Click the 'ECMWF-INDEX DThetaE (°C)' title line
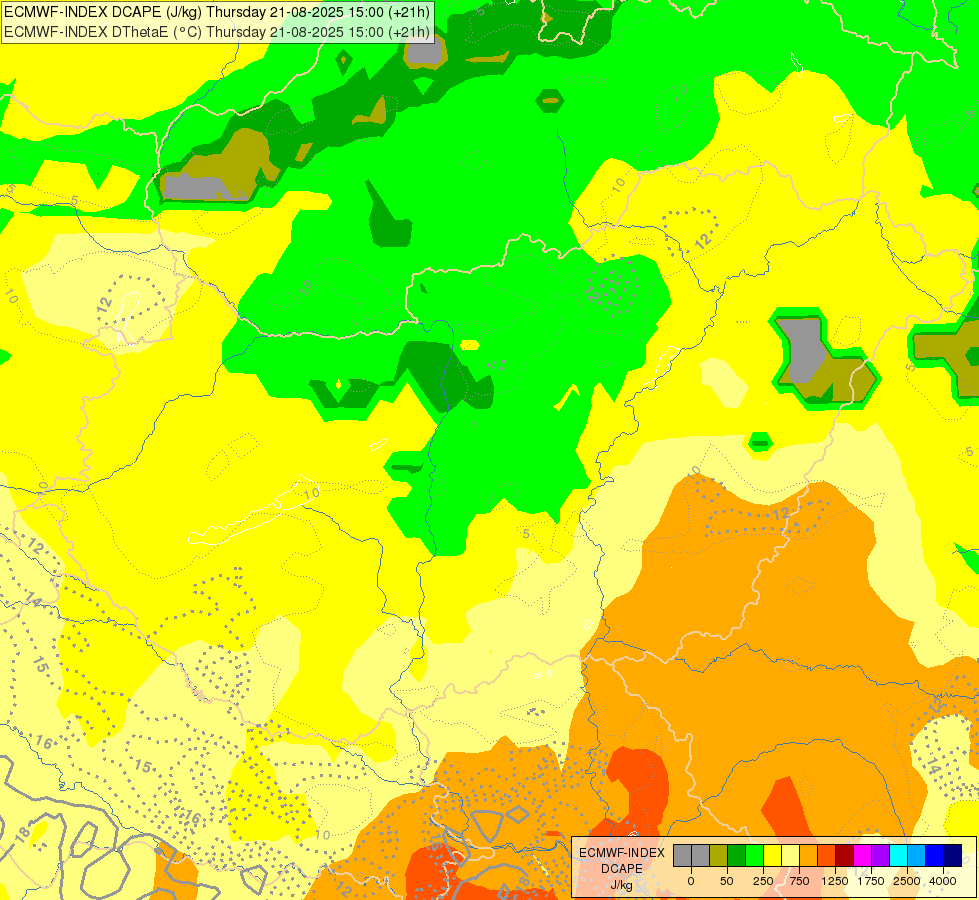Viewport: 979px width, 900px height. (217, 32)
